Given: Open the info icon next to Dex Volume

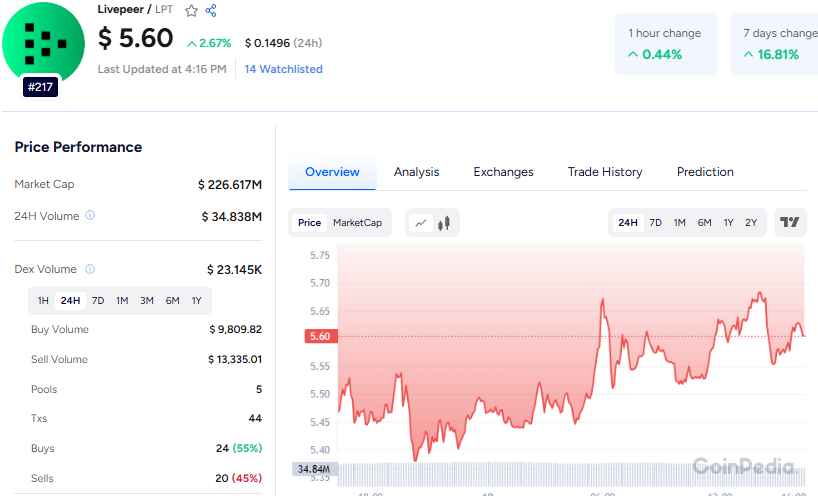Looking at the screenshot, I should [90, 269].
